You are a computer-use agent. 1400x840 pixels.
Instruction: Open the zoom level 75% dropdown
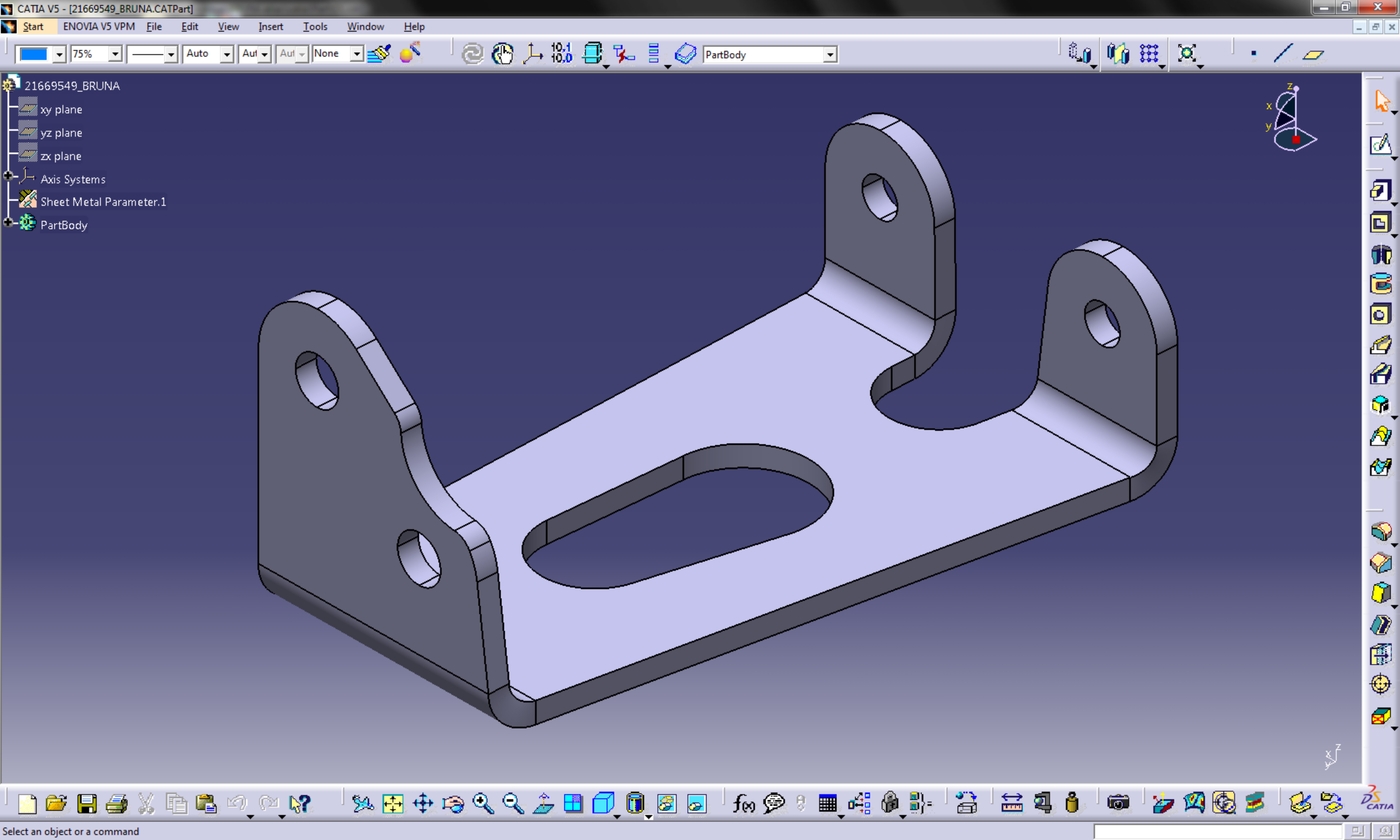[x=115, y=54]
